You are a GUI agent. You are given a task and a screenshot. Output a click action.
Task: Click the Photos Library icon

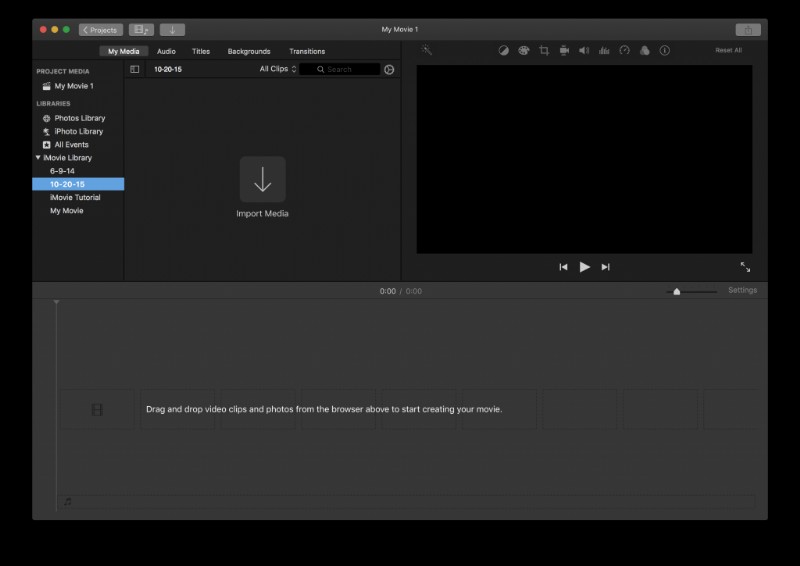click(46, 118)
